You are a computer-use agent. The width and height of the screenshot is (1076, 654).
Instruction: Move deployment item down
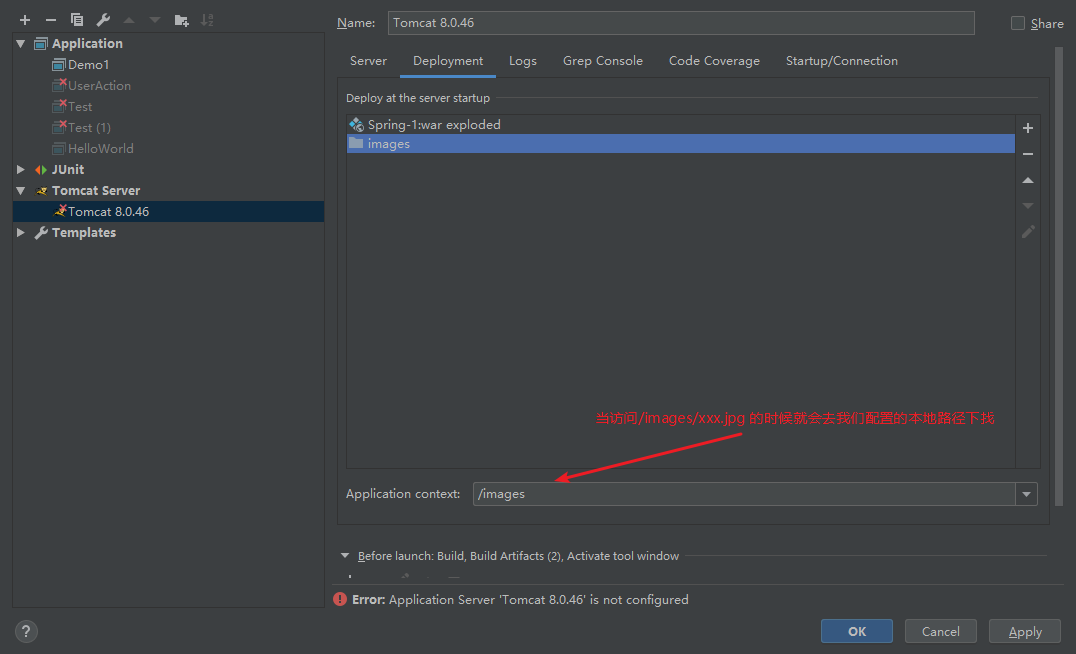pos(1028,206)
